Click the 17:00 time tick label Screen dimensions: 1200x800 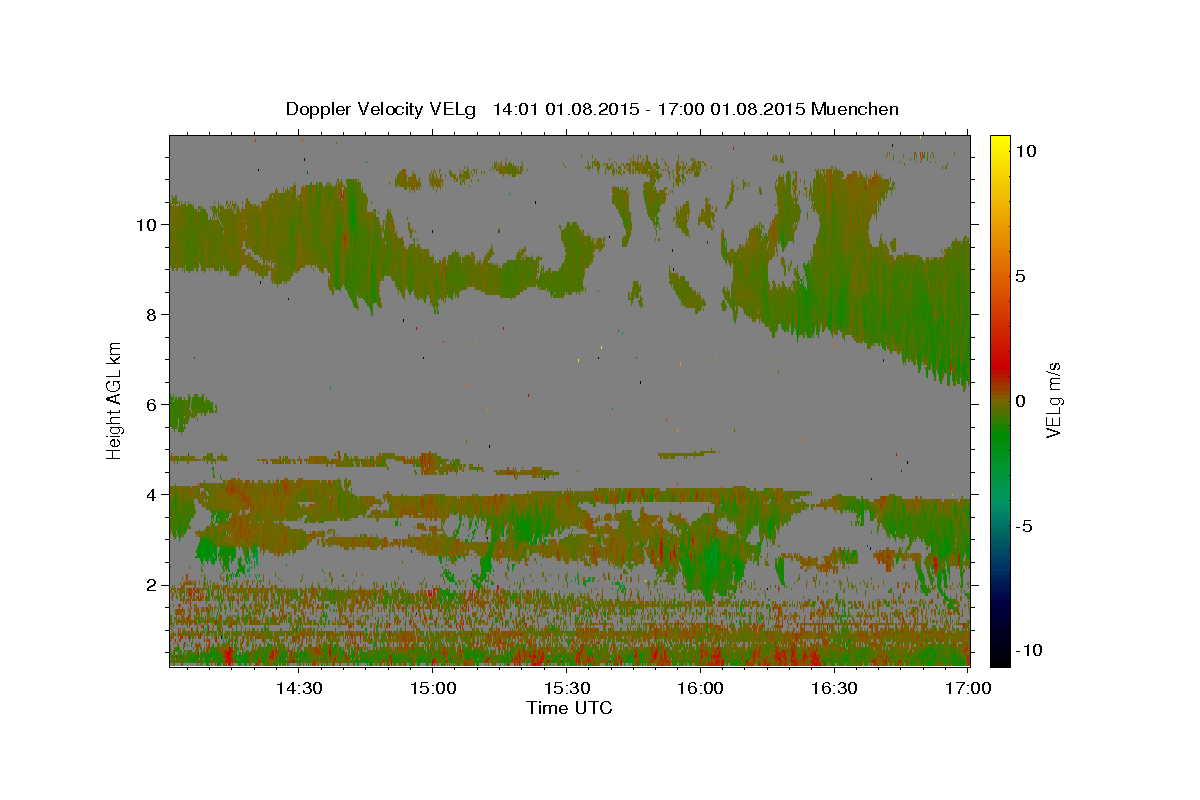968,688
